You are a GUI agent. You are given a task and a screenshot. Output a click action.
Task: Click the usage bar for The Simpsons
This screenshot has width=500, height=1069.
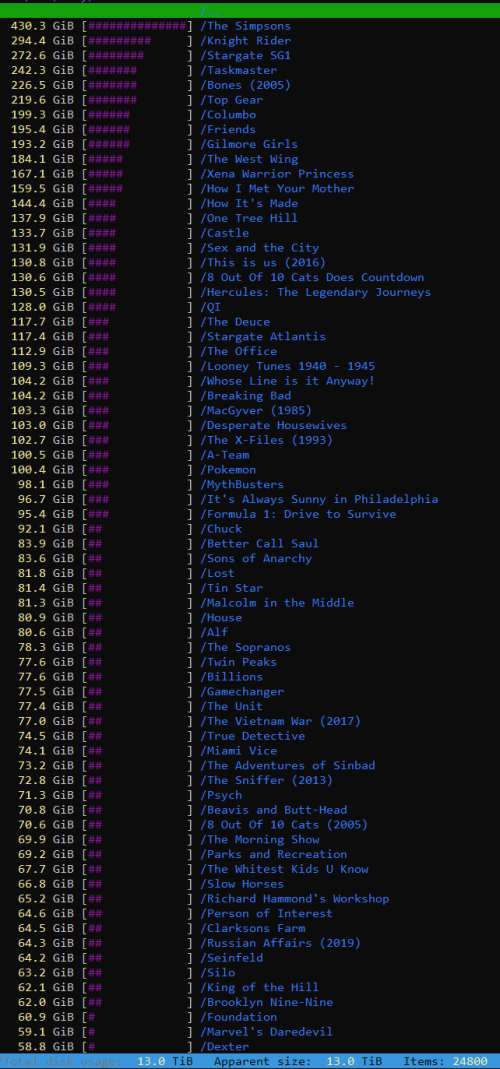(x=137, y=26)
